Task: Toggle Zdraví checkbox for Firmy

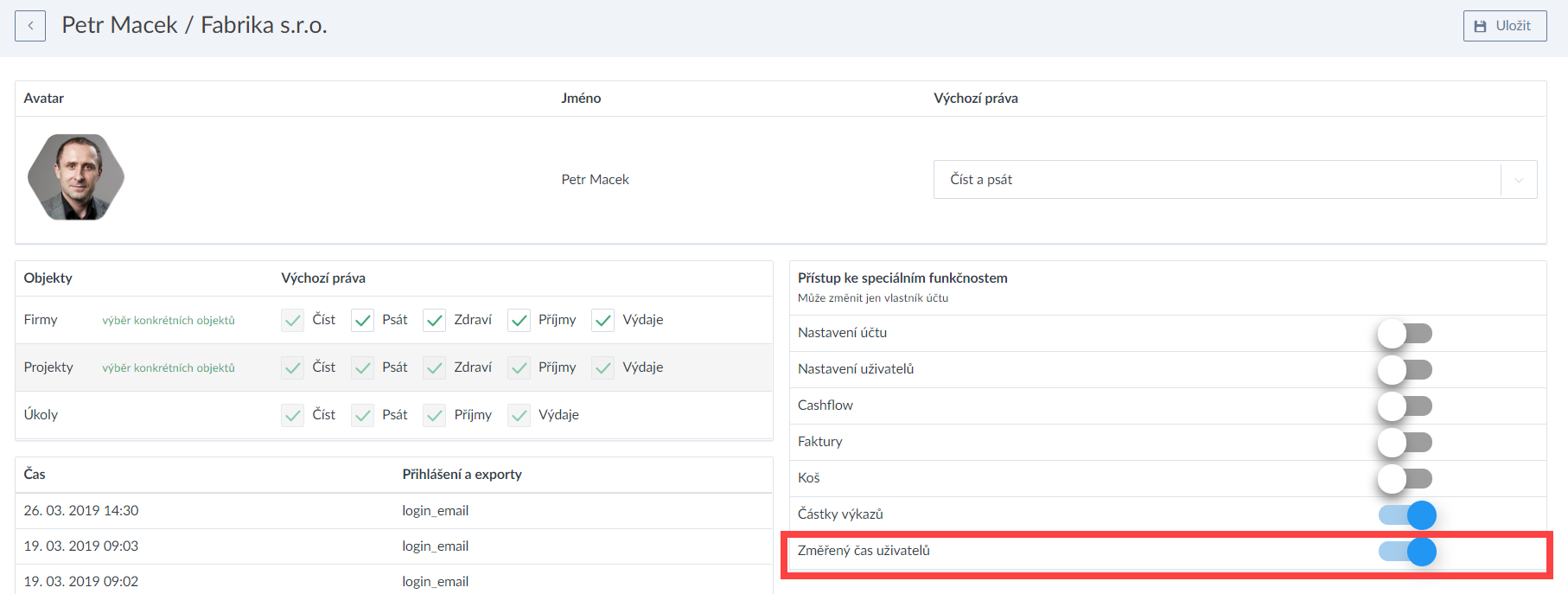Action: click(434, 321)
